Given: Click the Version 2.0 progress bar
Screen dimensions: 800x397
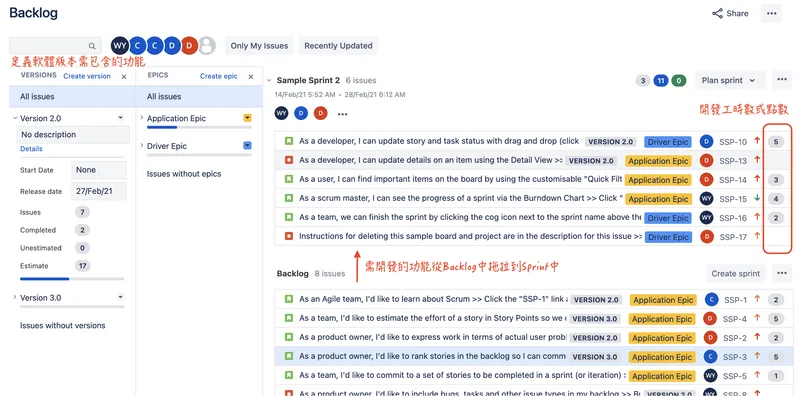Looking at the screenshot, I should point(72,279).
